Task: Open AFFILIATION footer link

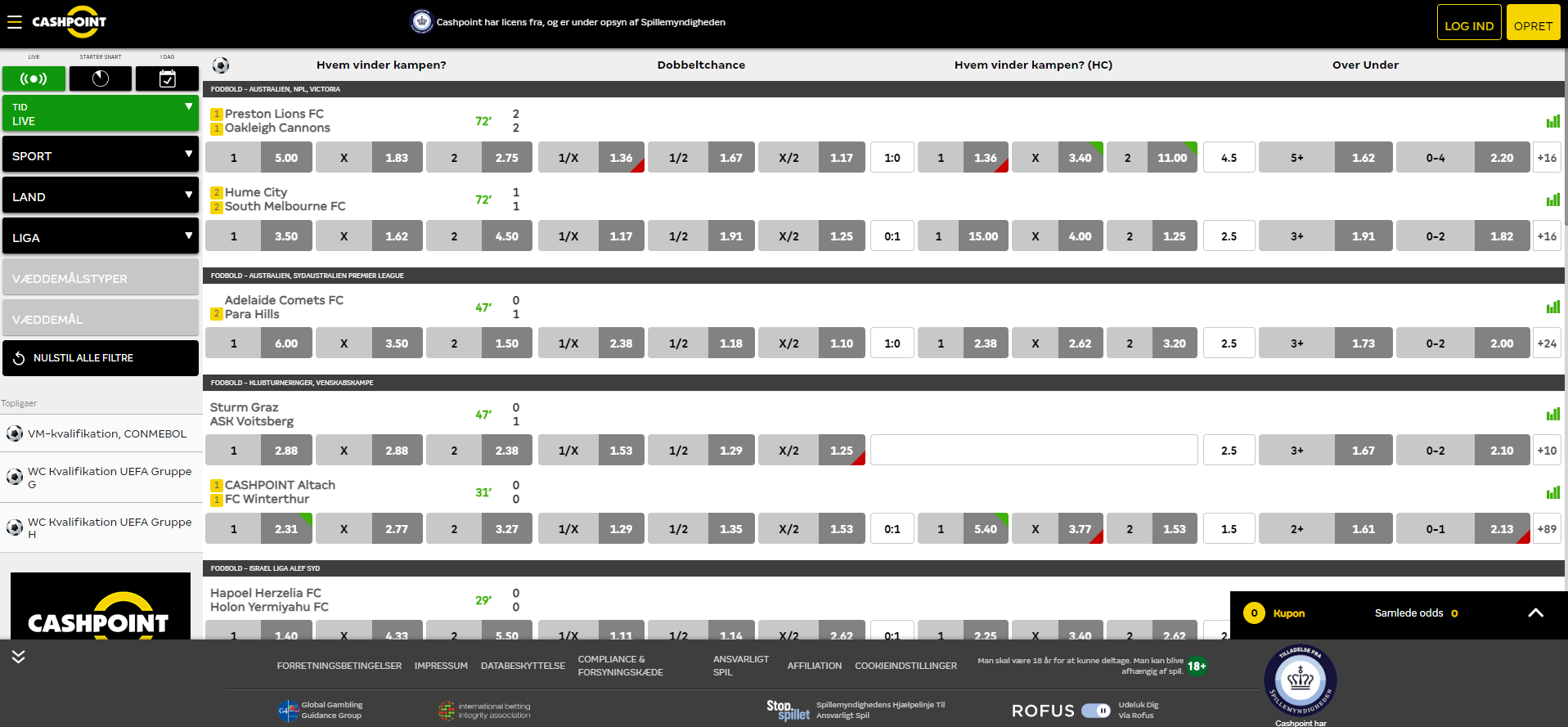Action: pos(814,666)
